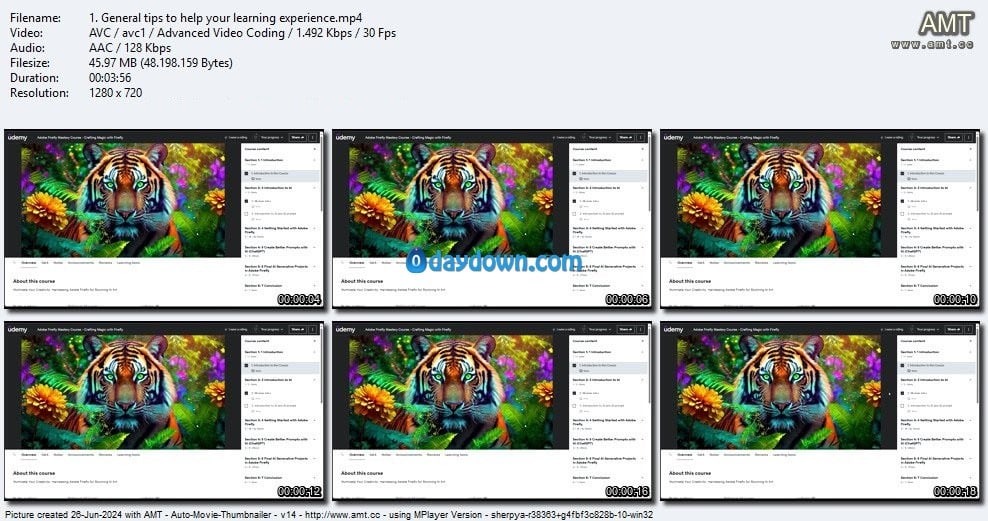988x521 pixels.
Task: Click the Udemy logo in the 00:00:06 frame
Action: [x=346, y=137]
